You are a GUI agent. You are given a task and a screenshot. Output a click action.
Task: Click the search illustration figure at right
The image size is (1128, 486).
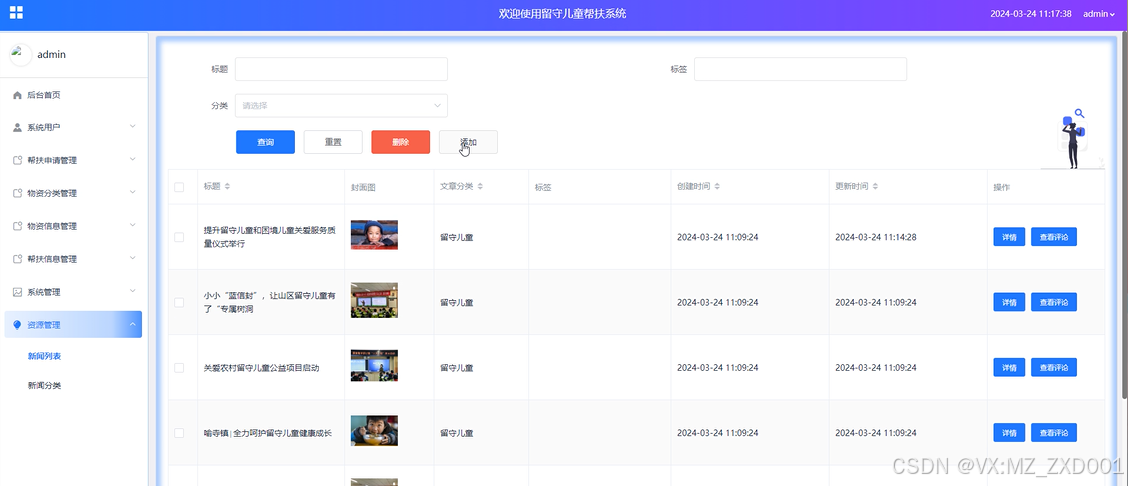1073,139
